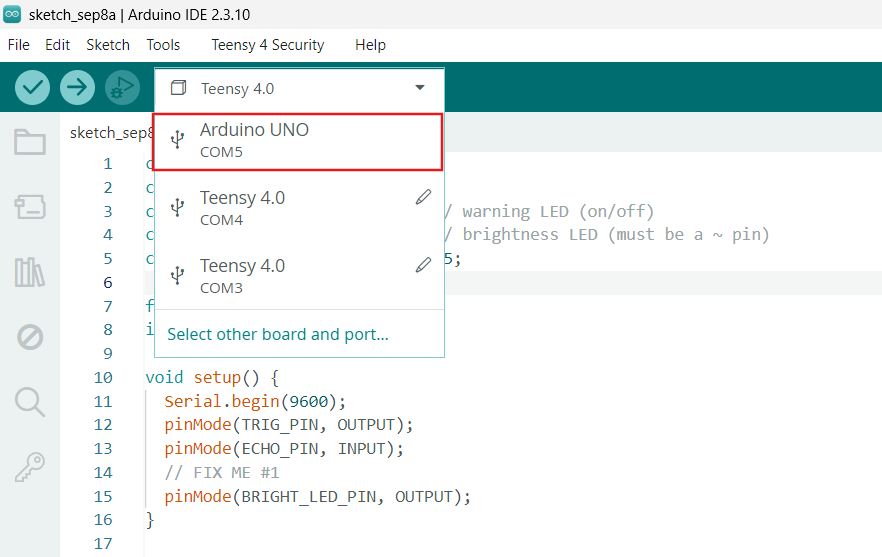882x557 pixels.
Task: Click the Upload arrow button
Action: point(77,88)
